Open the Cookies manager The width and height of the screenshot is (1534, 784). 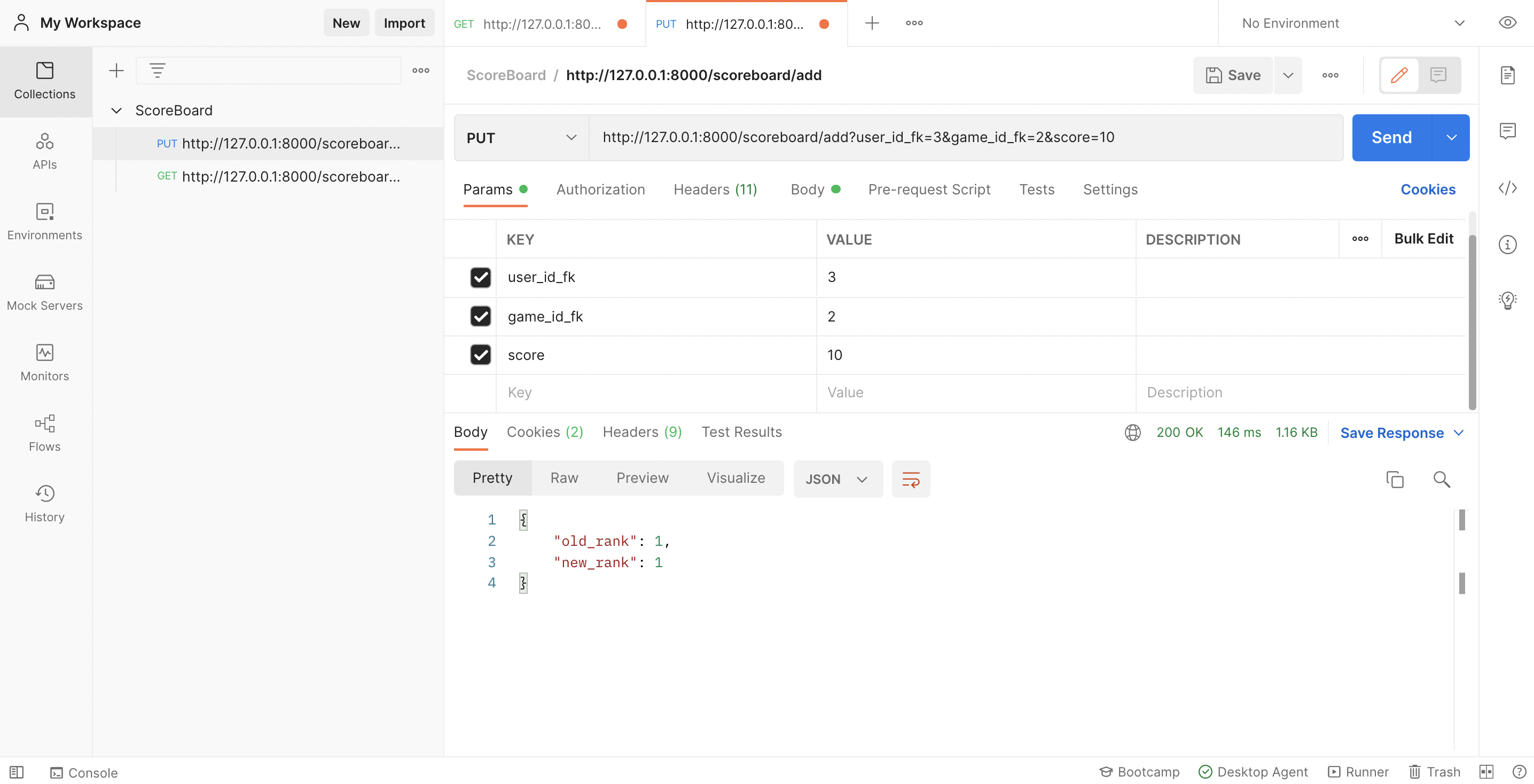tap(1428, 189)
